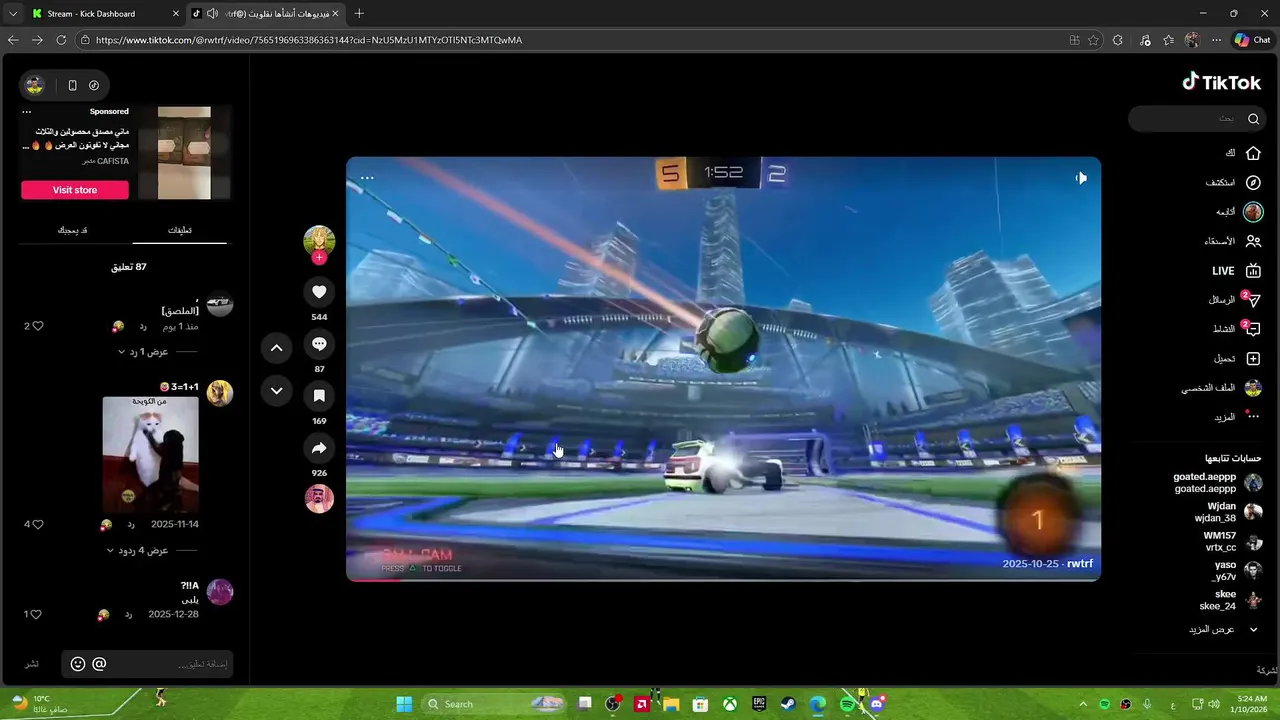Open the goated.aeppp followed account
This screenshot has height=720, width=1280.
(x=1217, y=483)
